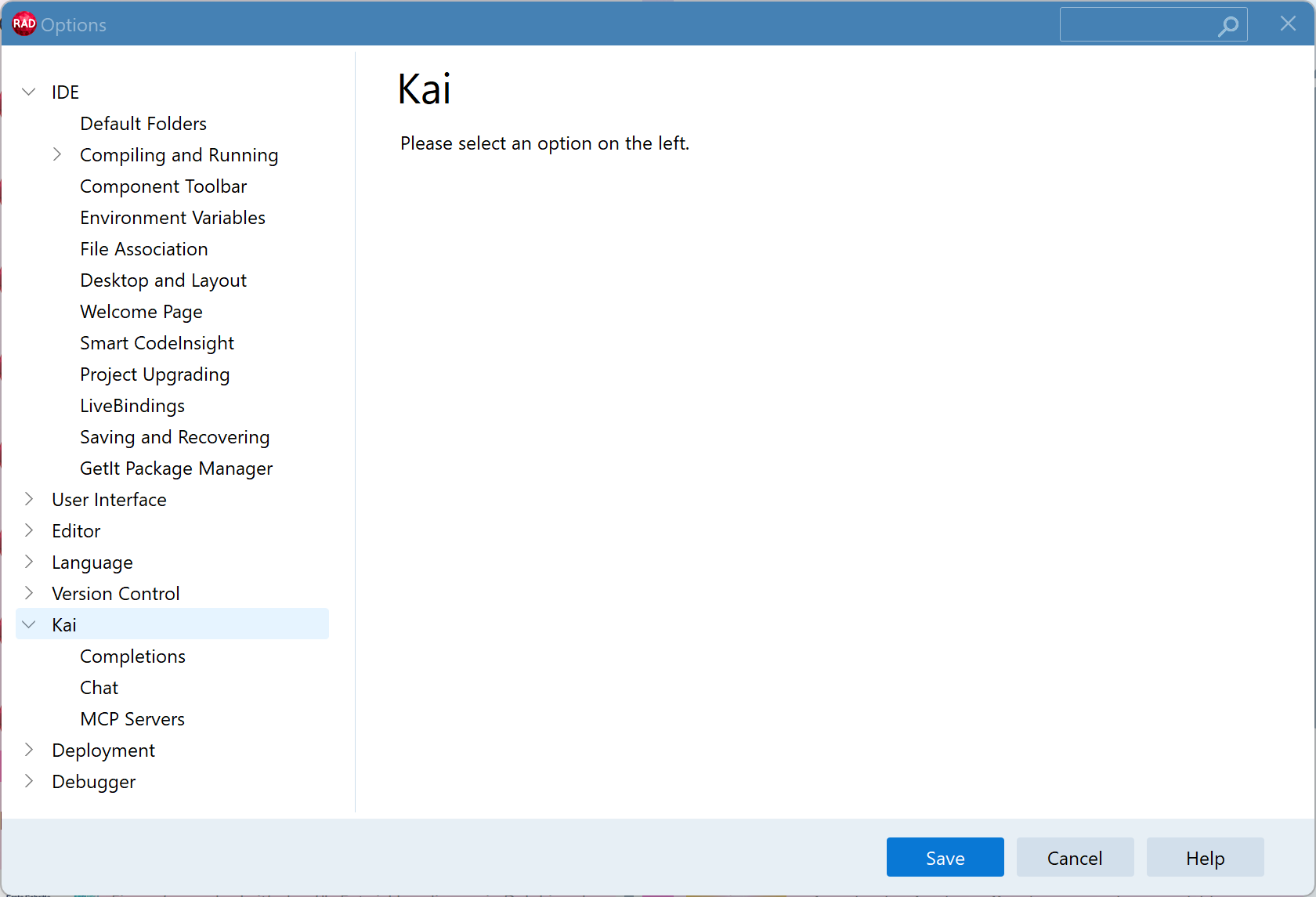Select File Association options
The height and width of the screenshot is (897, 1316).
(x=144, y=249)
